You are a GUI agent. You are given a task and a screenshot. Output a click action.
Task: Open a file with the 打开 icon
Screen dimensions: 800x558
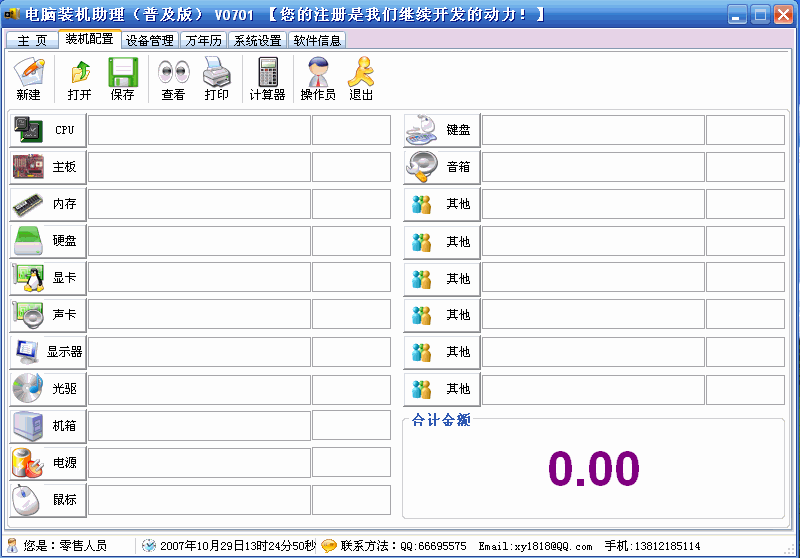(x=79, y=78)
